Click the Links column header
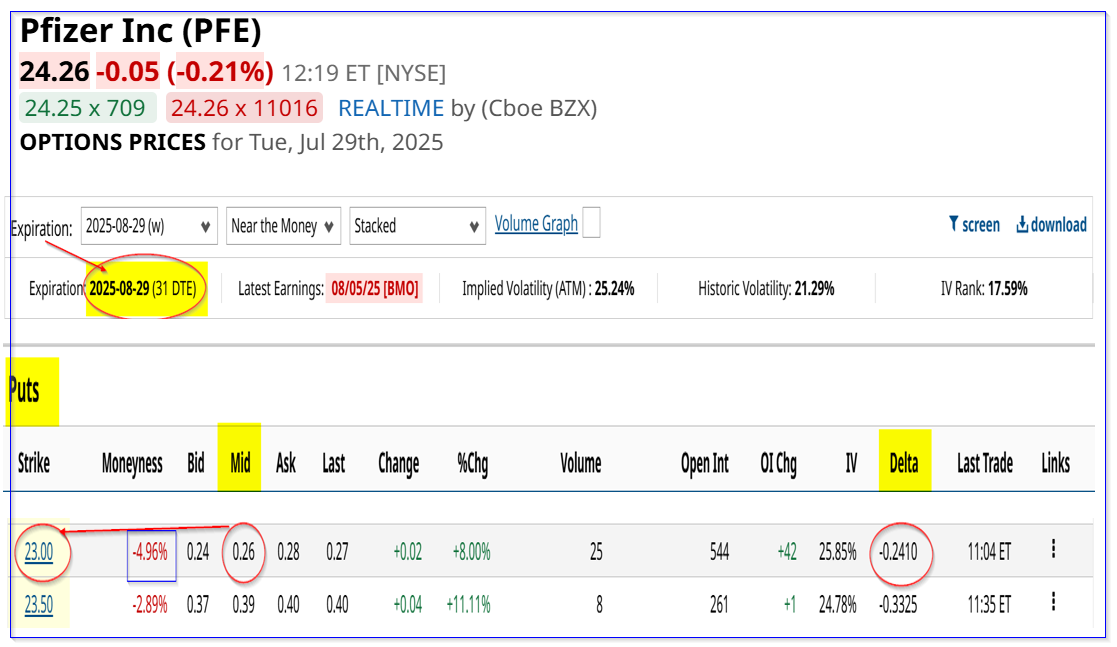Screen dimensions: 1117x647 click(1055, 463)
